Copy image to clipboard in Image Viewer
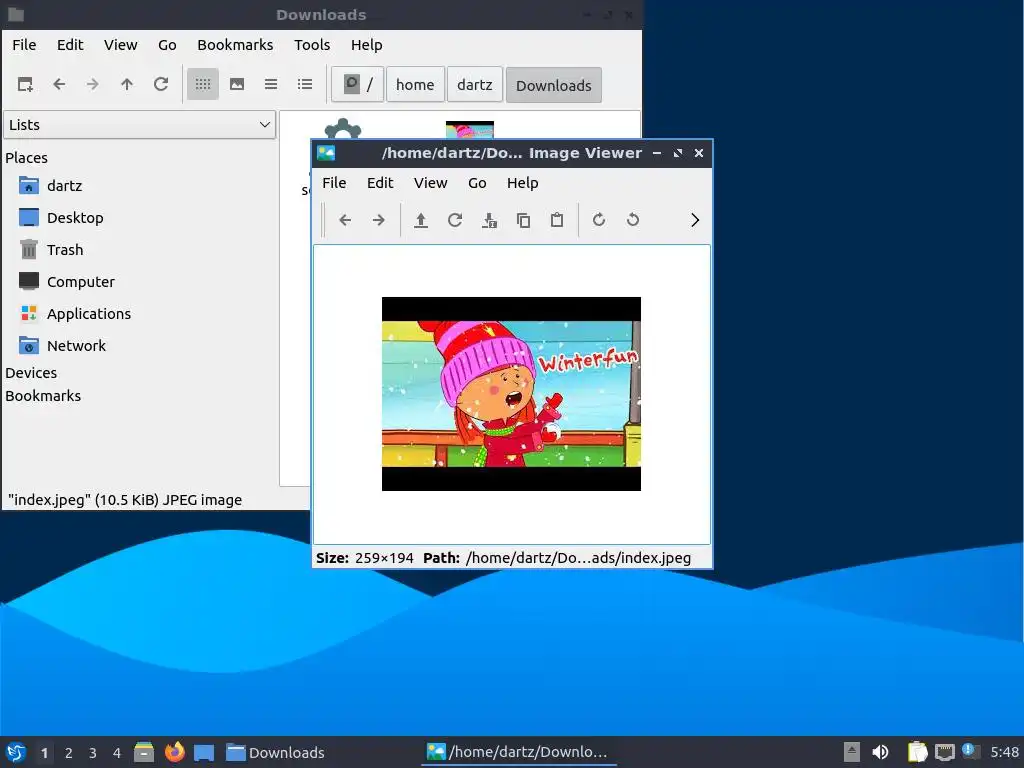 coord(523,220)
